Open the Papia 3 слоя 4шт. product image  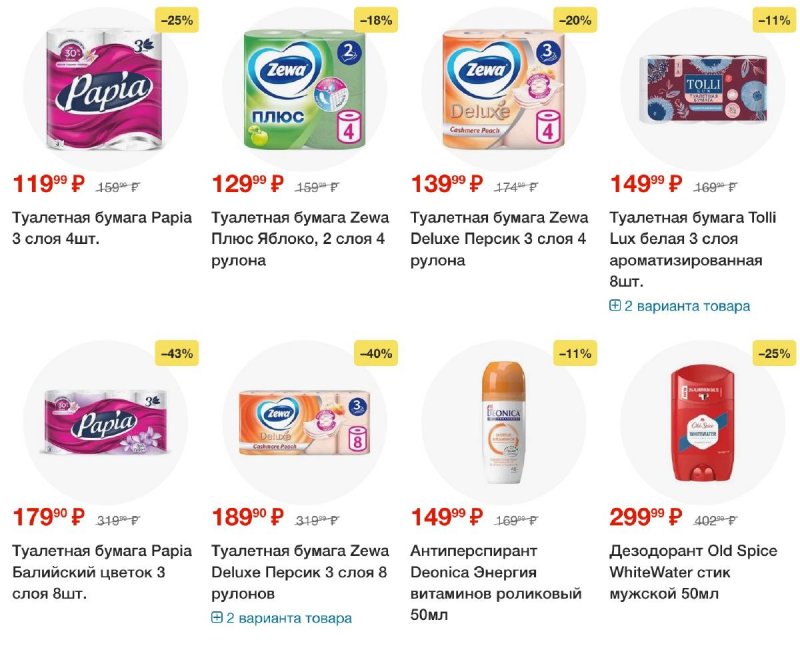coord(105,89)
